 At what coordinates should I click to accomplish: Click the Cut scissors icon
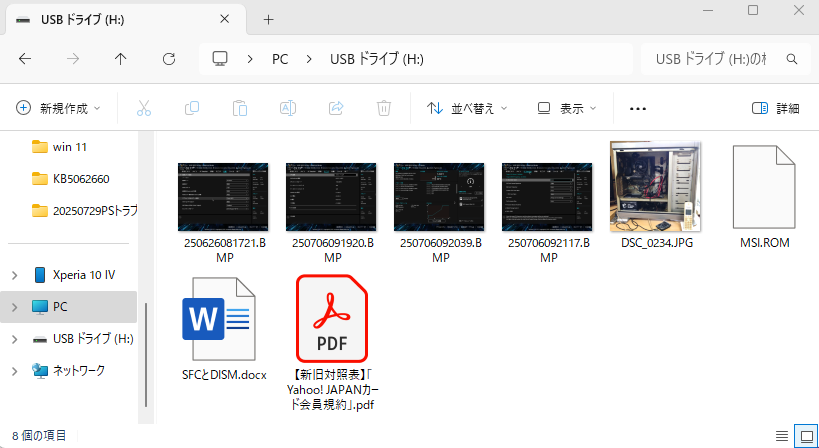tap(144, 108)
